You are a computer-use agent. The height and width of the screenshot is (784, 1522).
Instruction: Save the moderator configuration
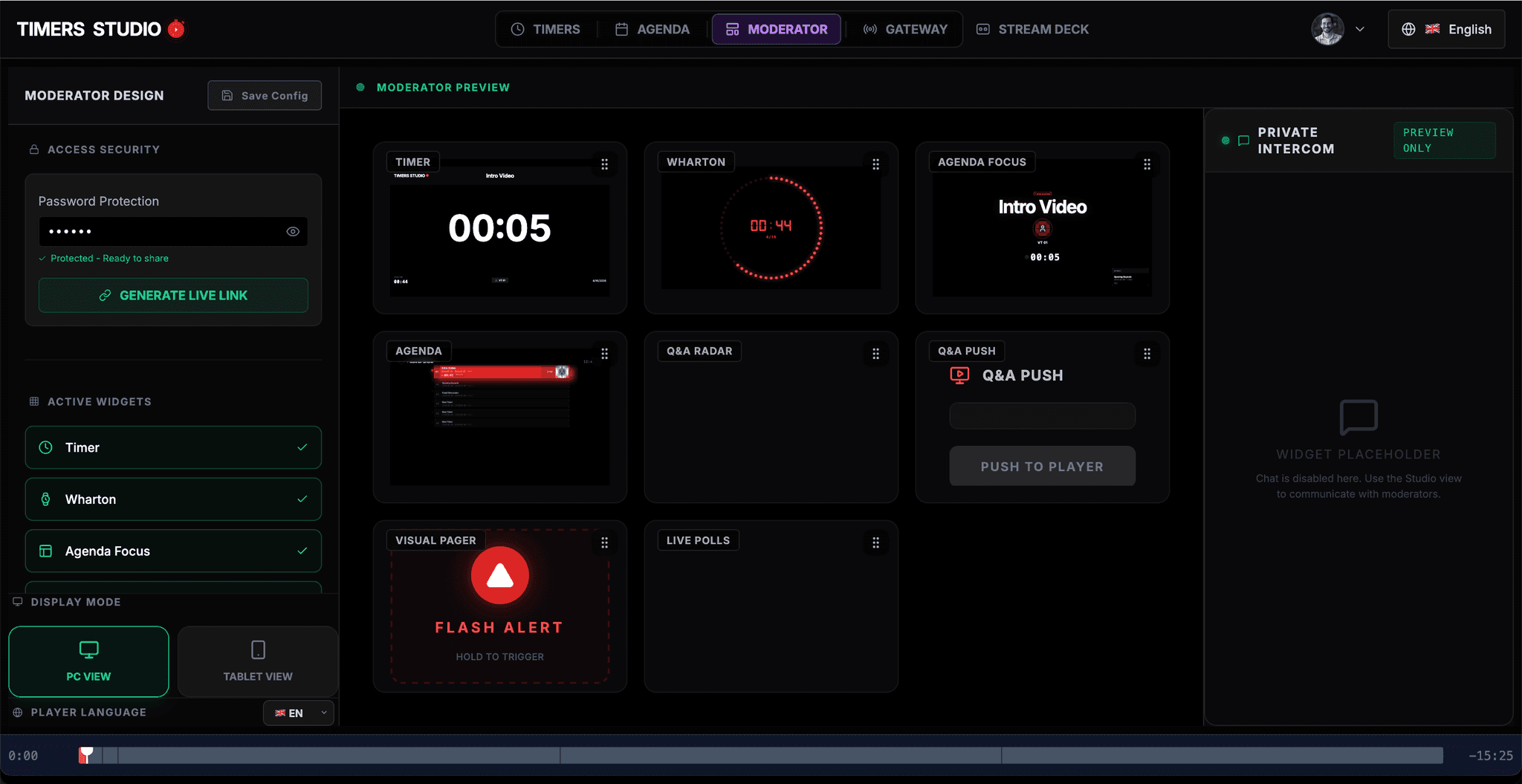pyautogui.click(x=265, y=95)
